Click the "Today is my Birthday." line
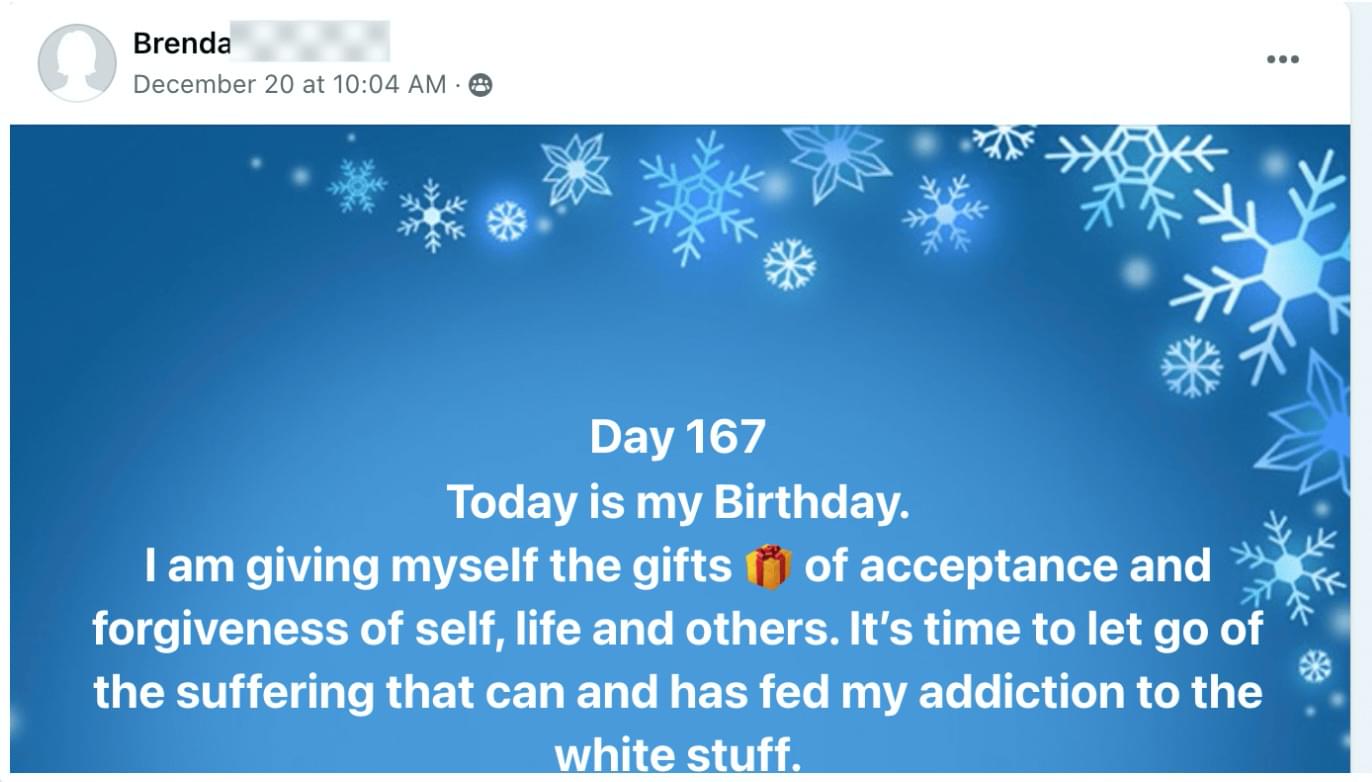 677,502
